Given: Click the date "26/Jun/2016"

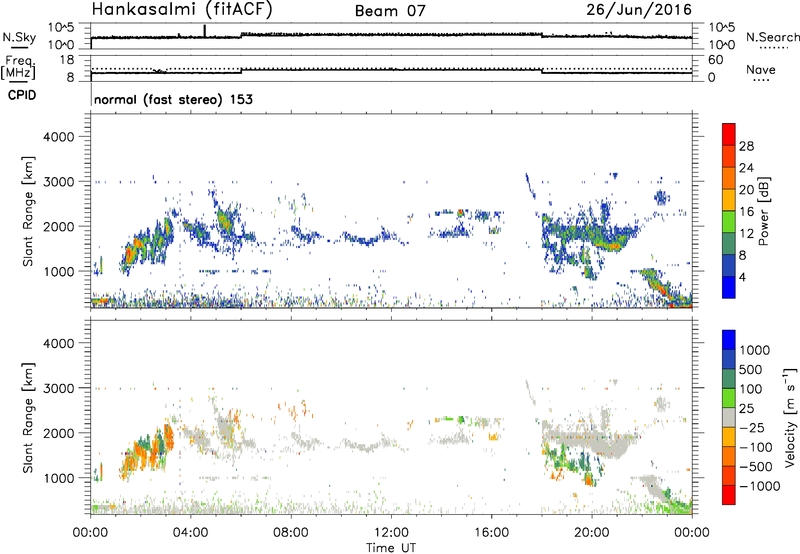Looking at the screenshot, I should click(639, 10).
